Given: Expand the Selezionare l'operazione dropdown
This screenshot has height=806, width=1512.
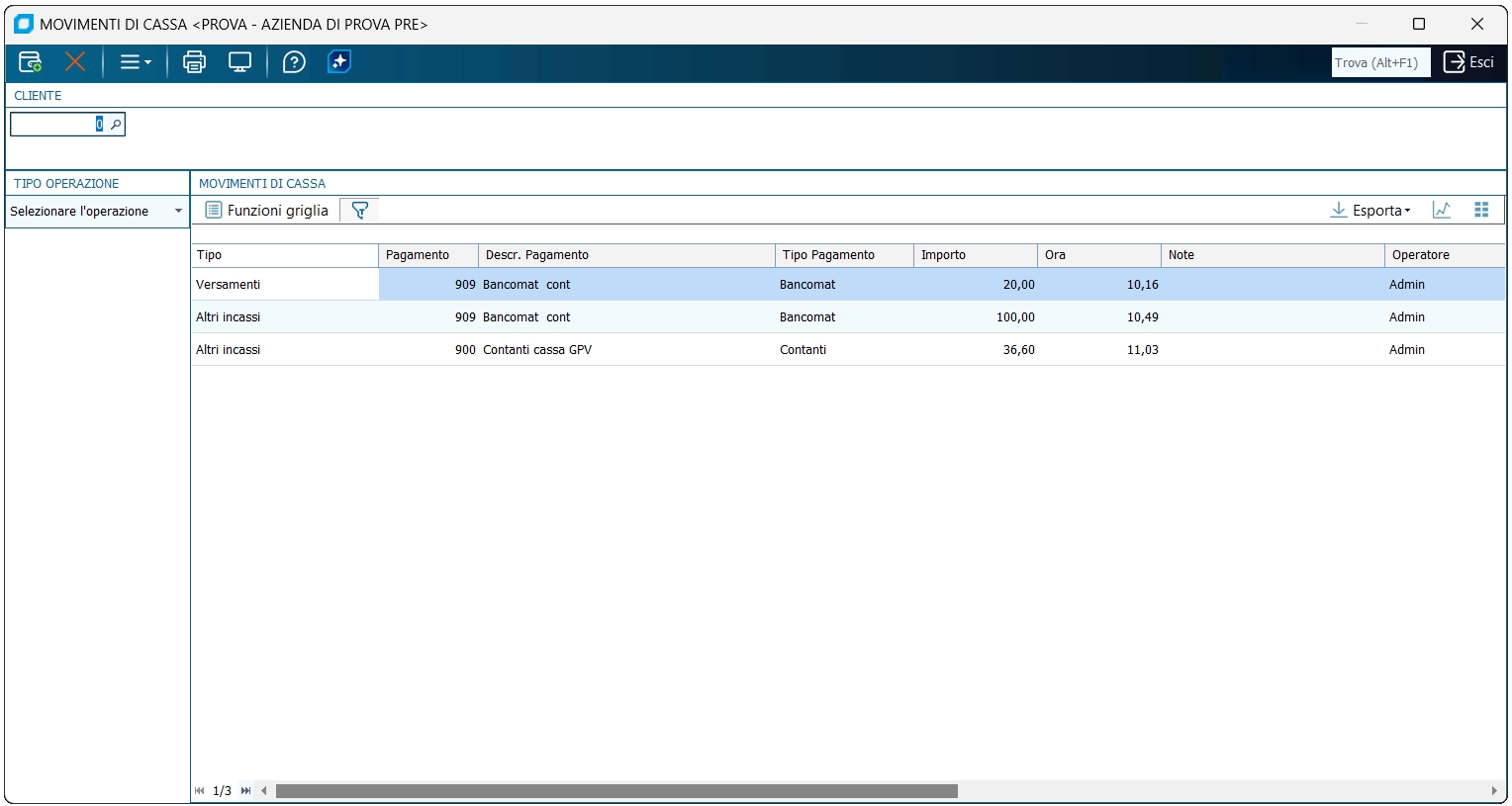Looking at the screenshot, I should (178, 211).
